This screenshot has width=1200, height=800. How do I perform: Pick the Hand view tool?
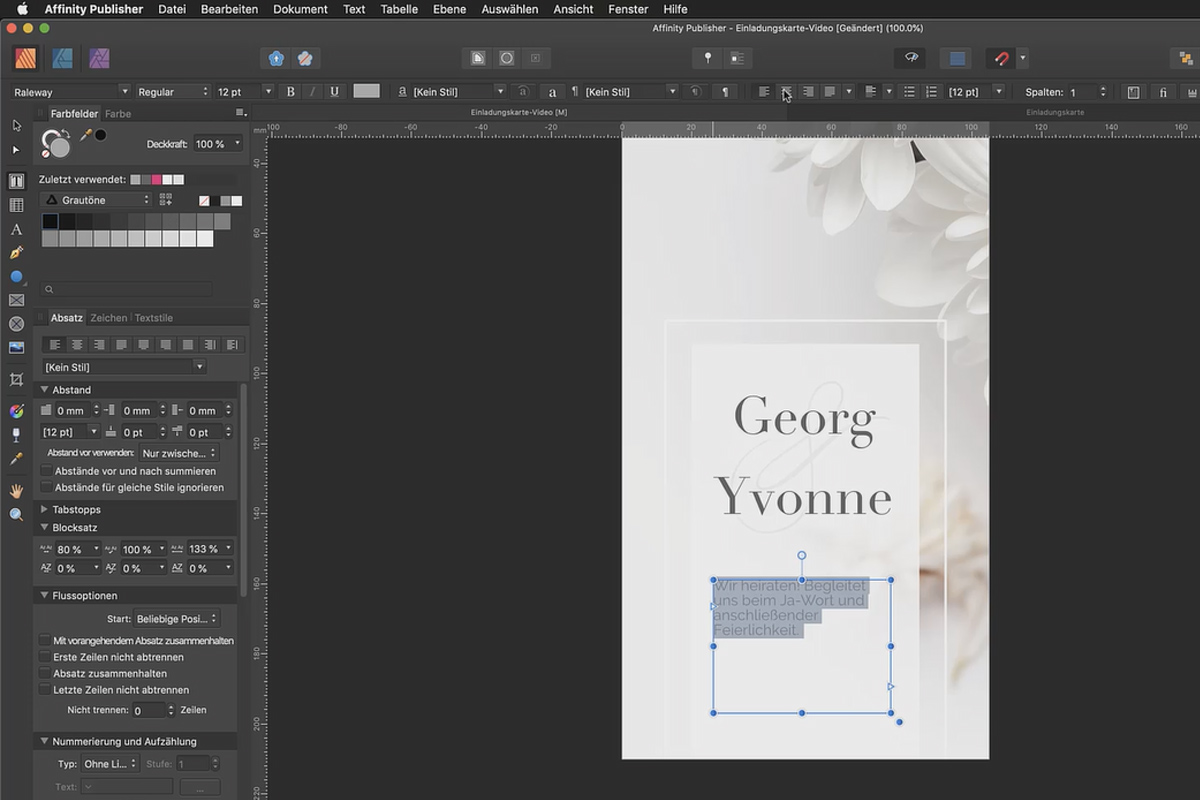16,491
